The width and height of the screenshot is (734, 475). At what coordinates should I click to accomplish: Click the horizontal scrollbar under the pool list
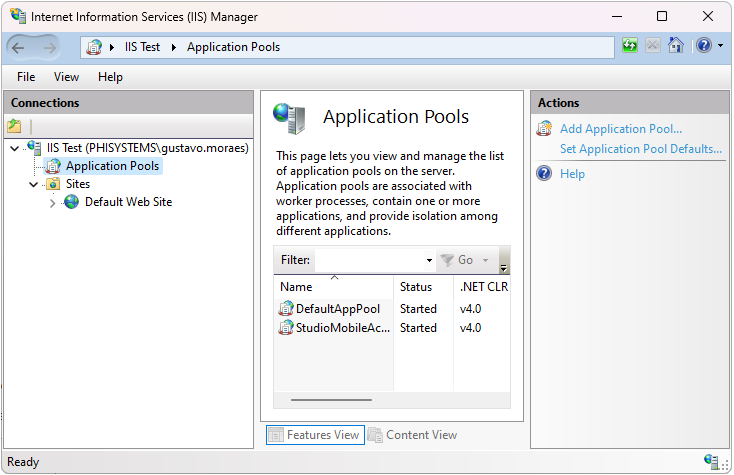pos(331,400)
